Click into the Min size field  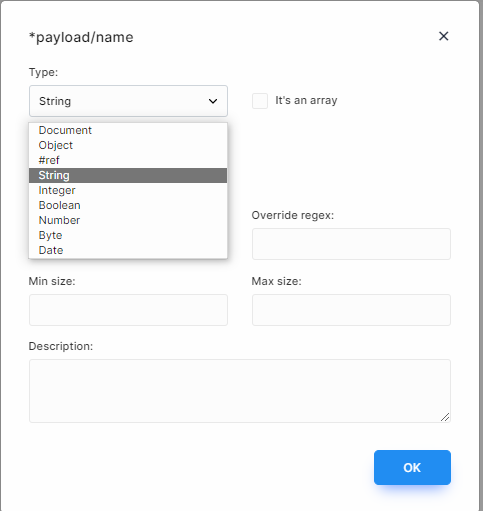coord(128,310)
